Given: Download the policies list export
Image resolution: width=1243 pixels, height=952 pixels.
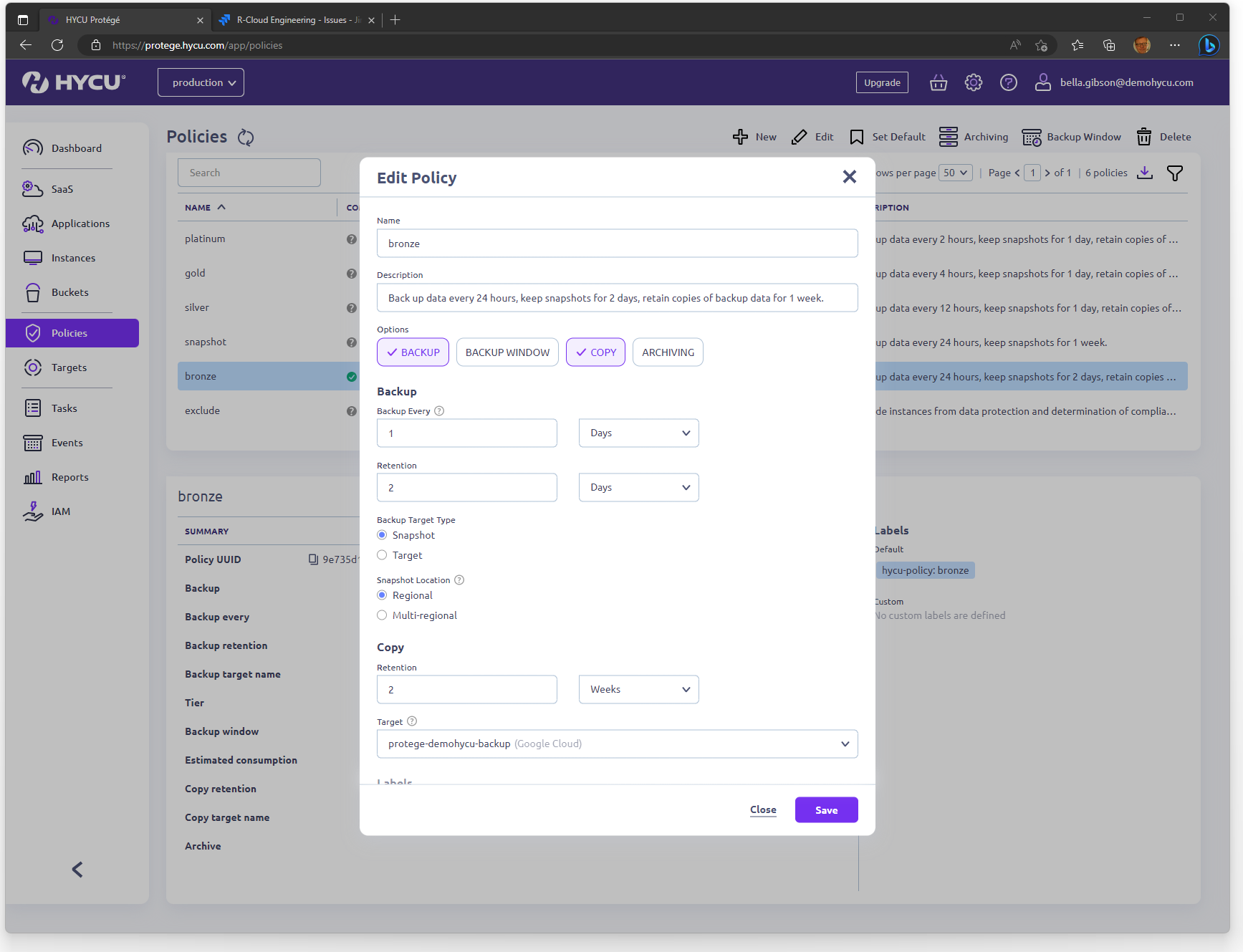Looking at the screenshot, I should (1144, 173).
